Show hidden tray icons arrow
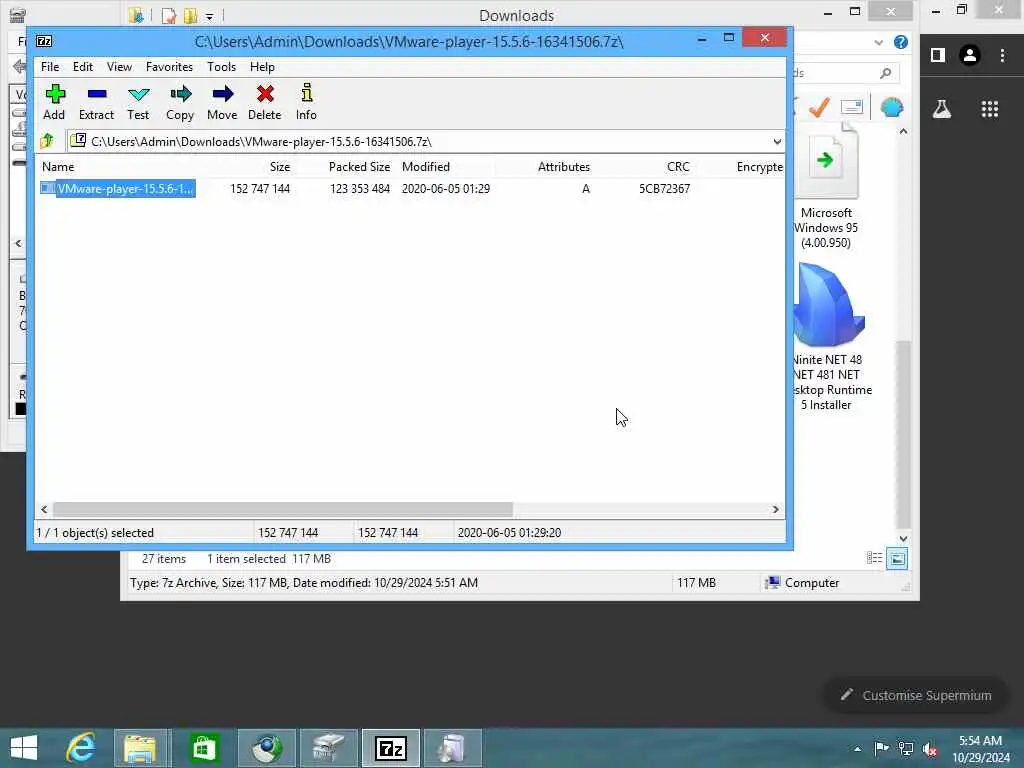 click(x=857, y=749)
